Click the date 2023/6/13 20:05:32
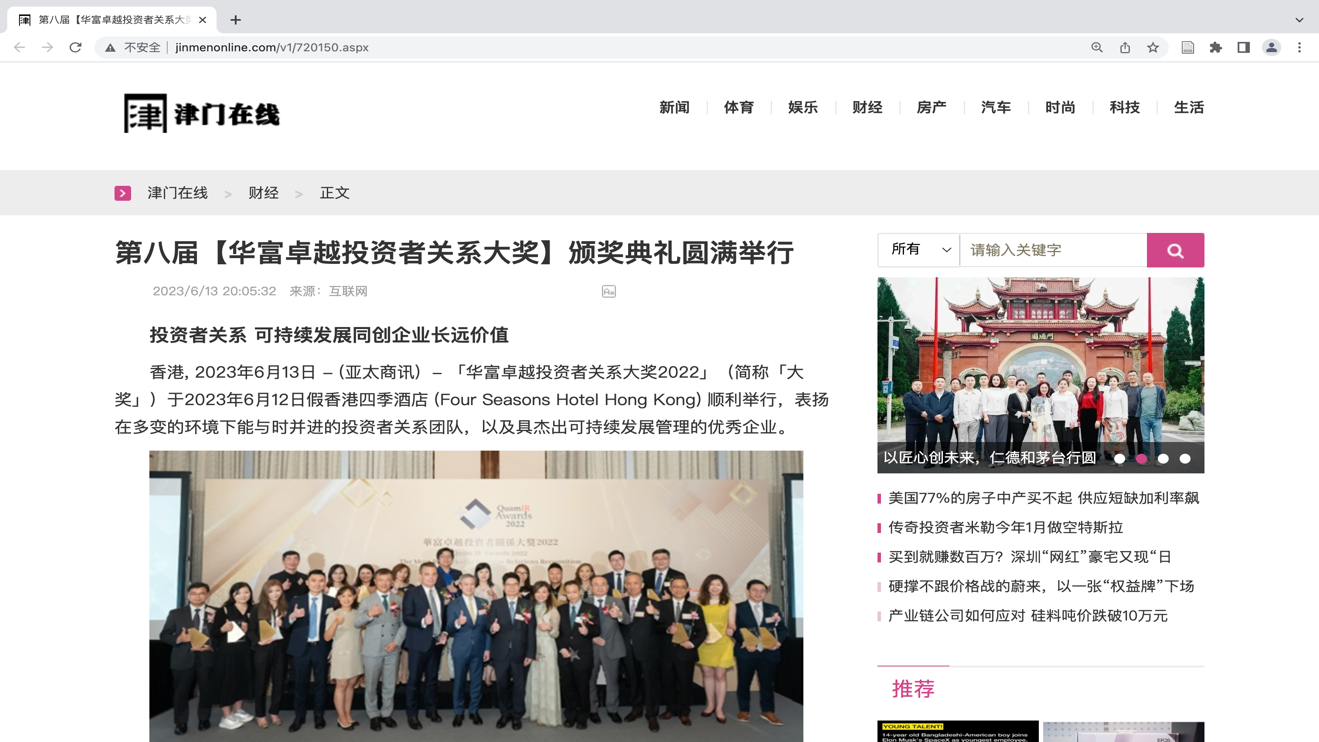1319x742 pixels. pos(214,291)
